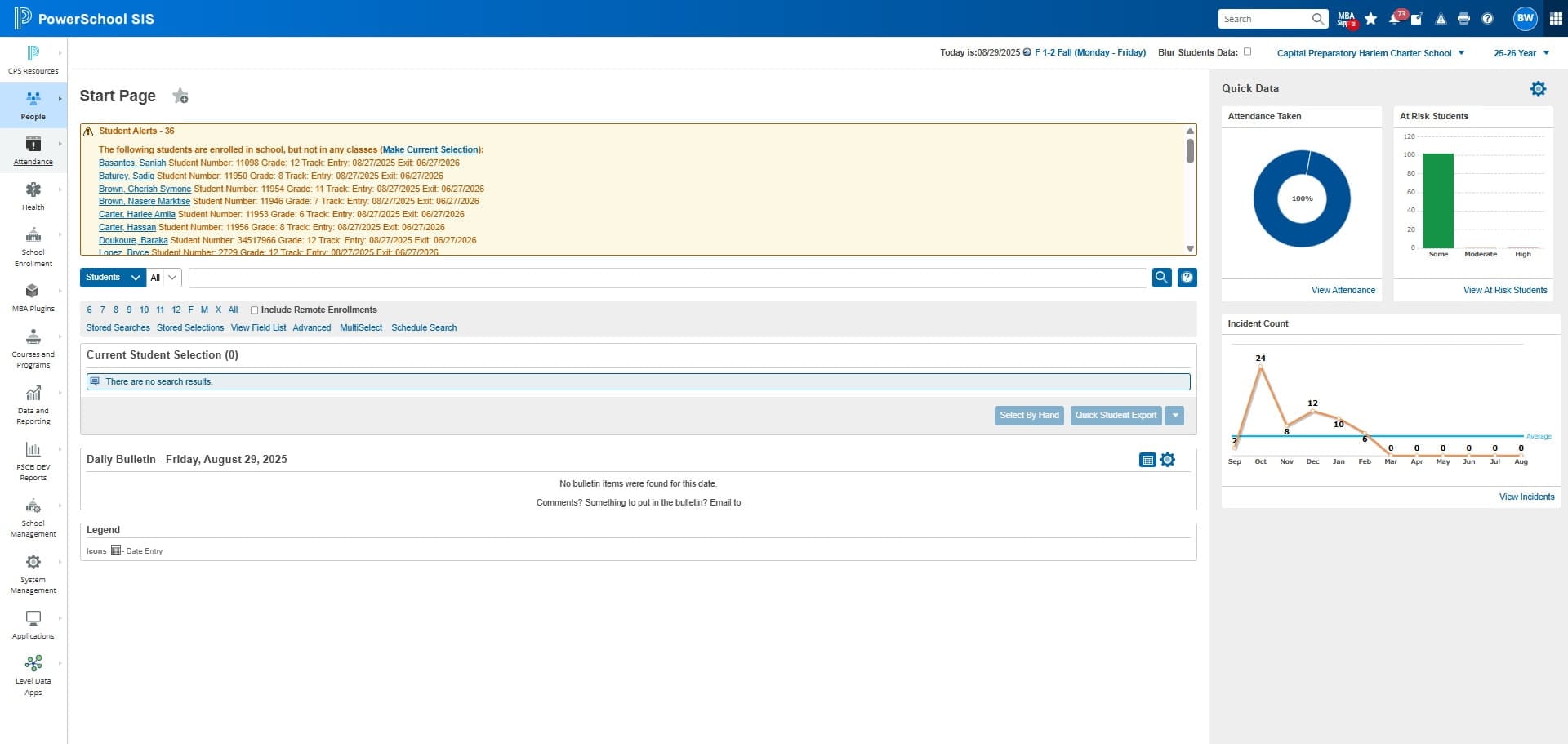
Task: Filter students by grade 9
Action: click(129, 310)
